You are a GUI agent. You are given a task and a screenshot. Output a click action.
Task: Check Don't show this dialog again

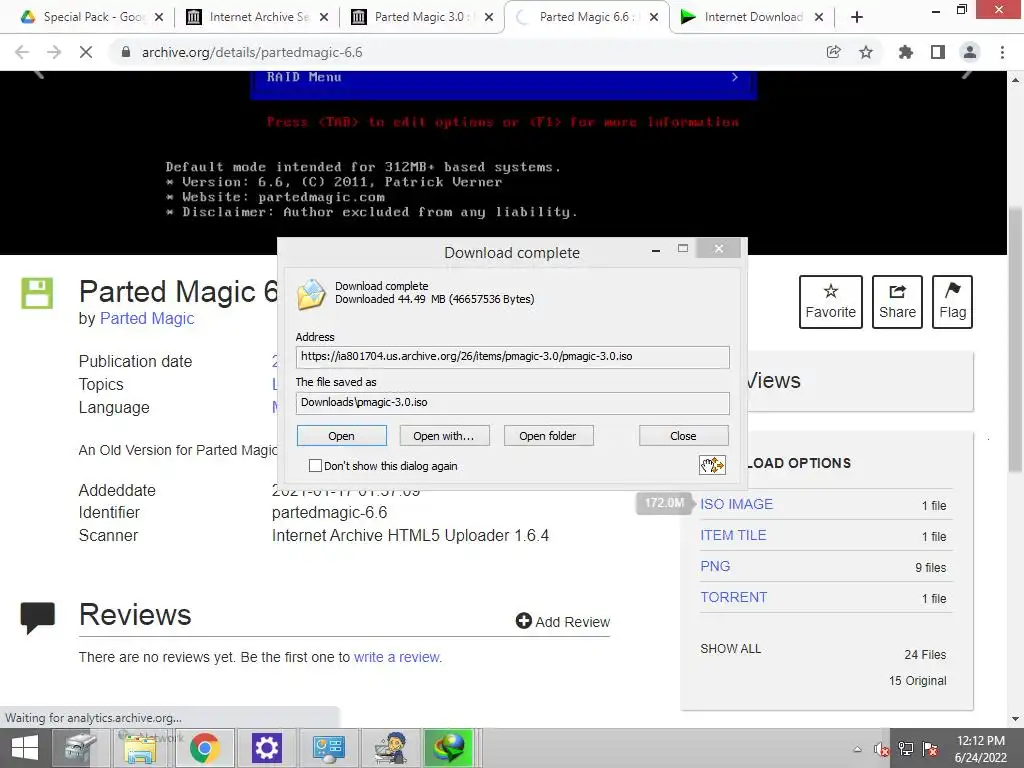coord(315,466)
